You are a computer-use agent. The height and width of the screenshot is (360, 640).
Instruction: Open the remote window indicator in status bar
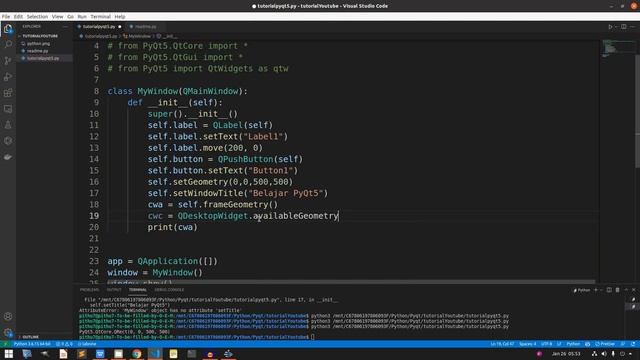point(6,344)
